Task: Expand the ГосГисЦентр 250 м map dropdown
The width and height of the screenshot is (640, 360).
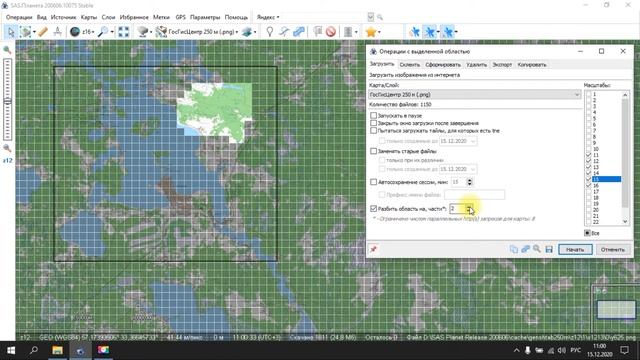Action: point(237,32)
